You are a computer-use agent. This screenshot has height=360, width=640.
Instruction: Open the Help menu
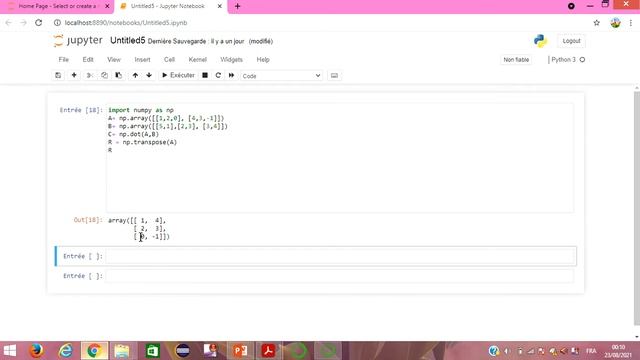pyautogui.click(x=263, y=60)
